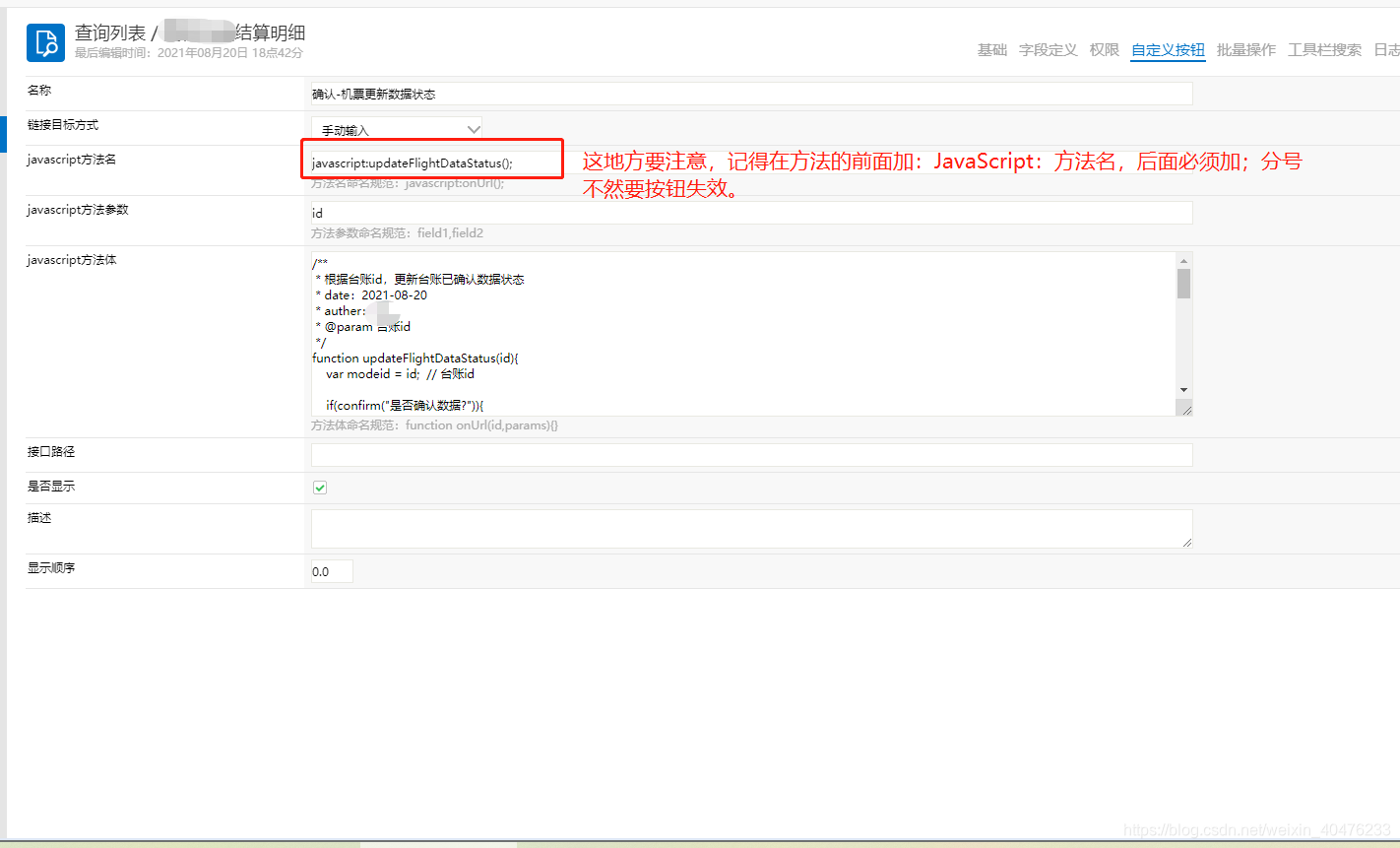This screenshot has width=1400, height=848.
Task: Click the code textarea scrollbar thumb
Action: pos(1183,284)
